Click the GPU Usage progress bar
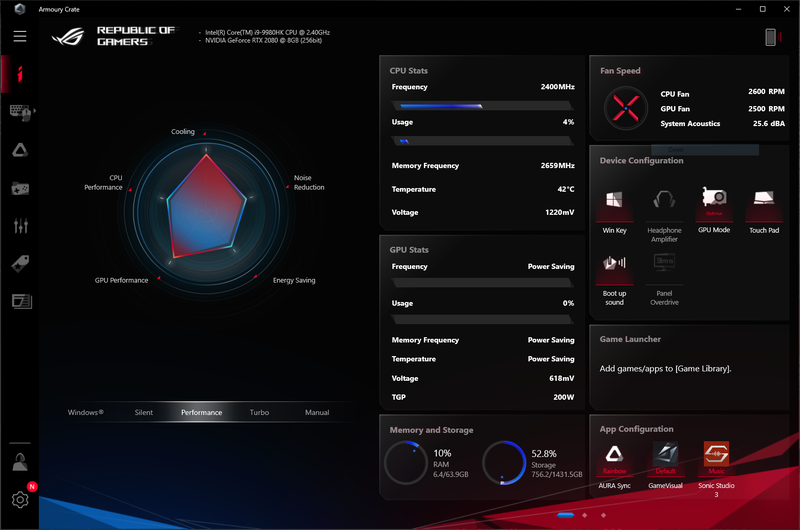 (x=482, y=320)
